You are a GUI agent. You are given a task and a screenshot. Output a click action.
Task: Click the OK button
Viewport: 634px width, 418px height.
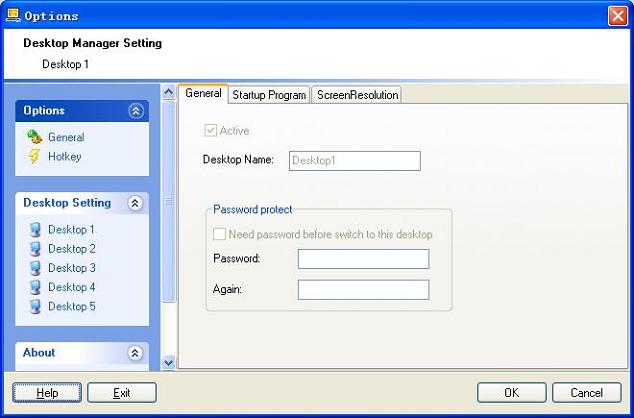coord(511,393)
